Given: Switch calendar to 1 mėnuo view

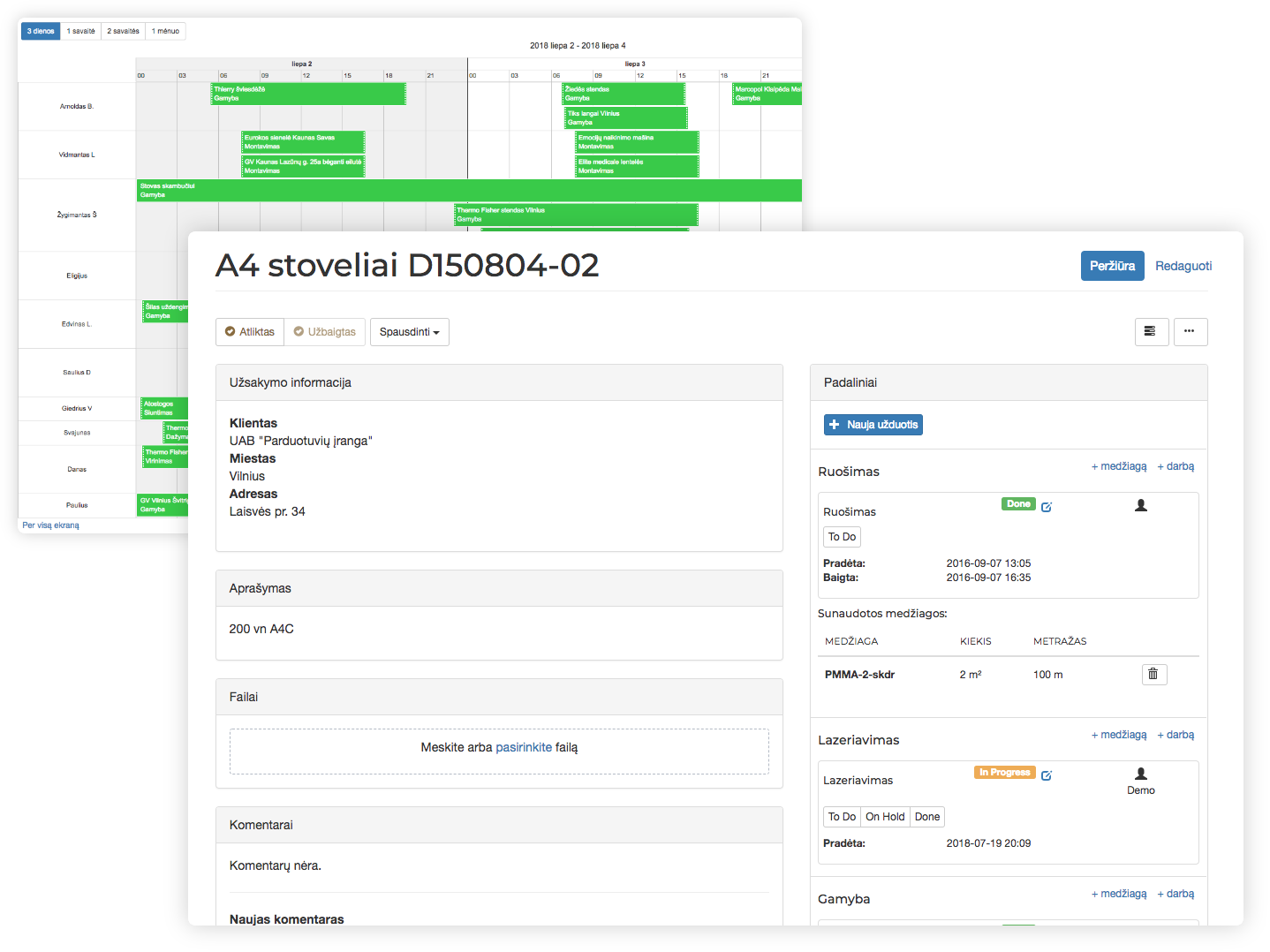Looking at the screenshot, I should coord(165,31).
